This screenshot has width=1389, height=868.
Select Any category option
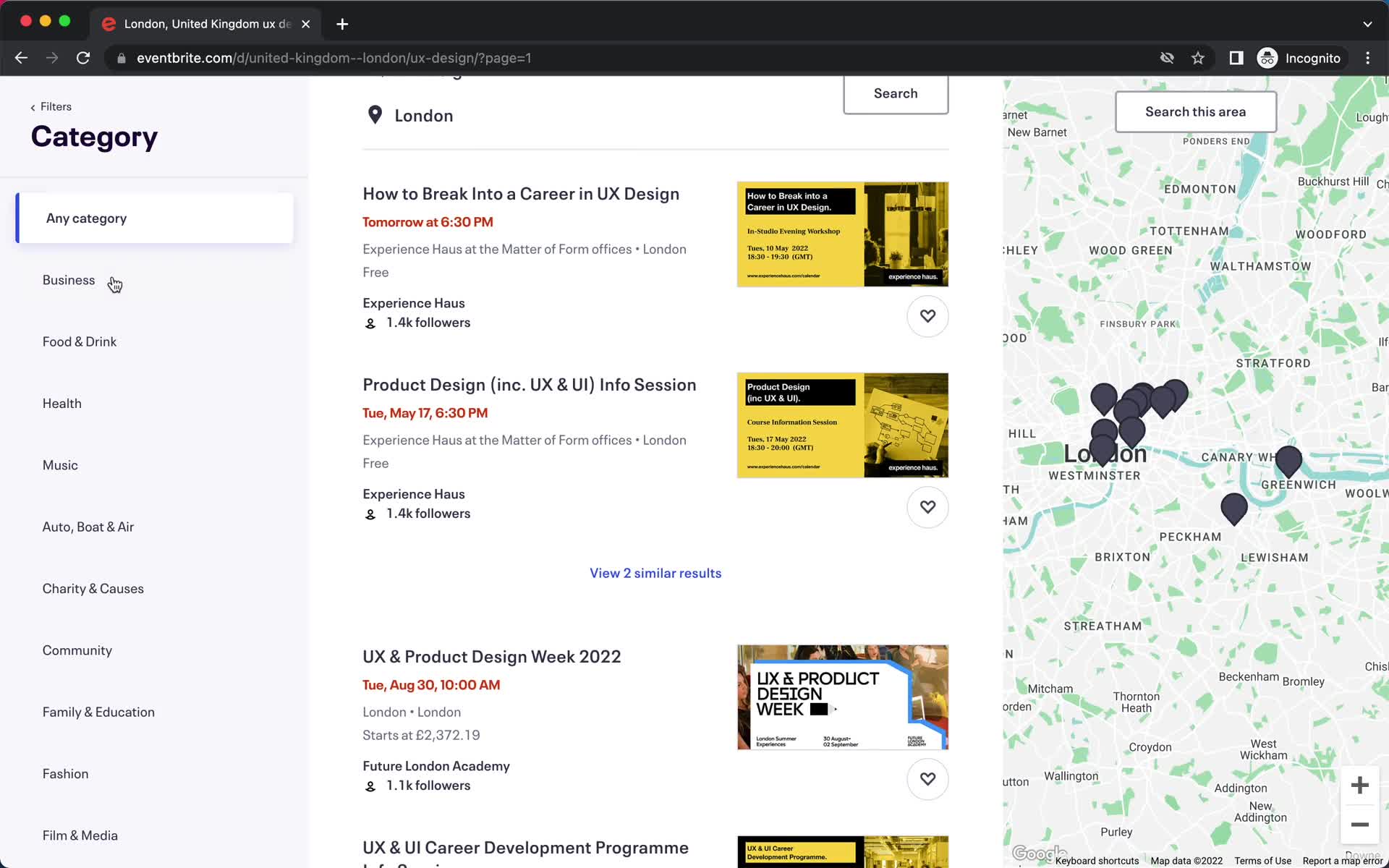click(x=155, y=218)
